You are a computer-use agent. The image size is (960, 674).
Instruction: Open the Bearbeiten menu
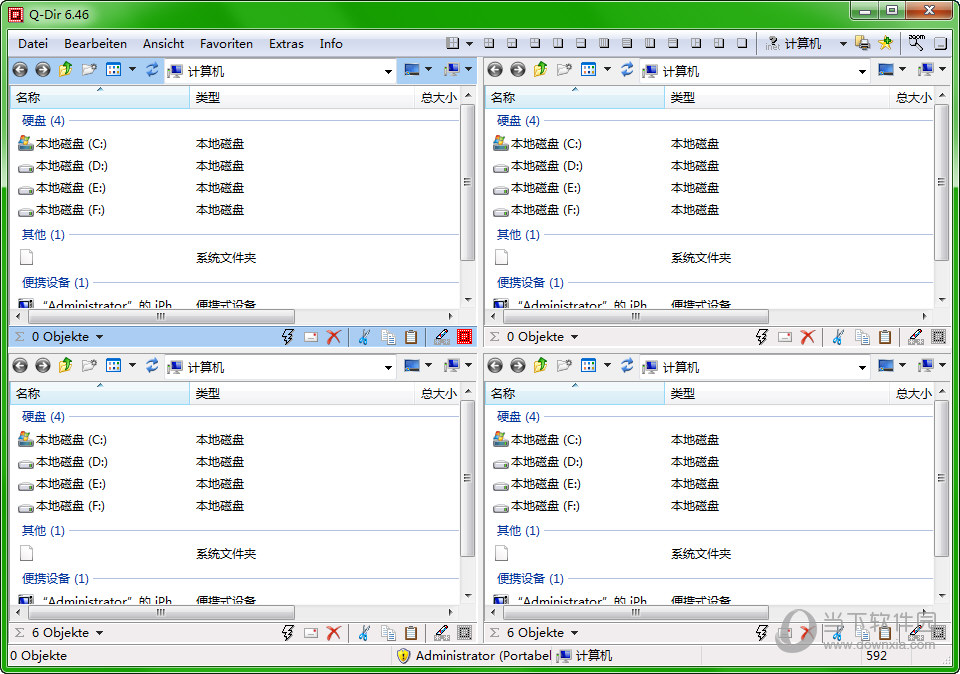click(96, 43)
